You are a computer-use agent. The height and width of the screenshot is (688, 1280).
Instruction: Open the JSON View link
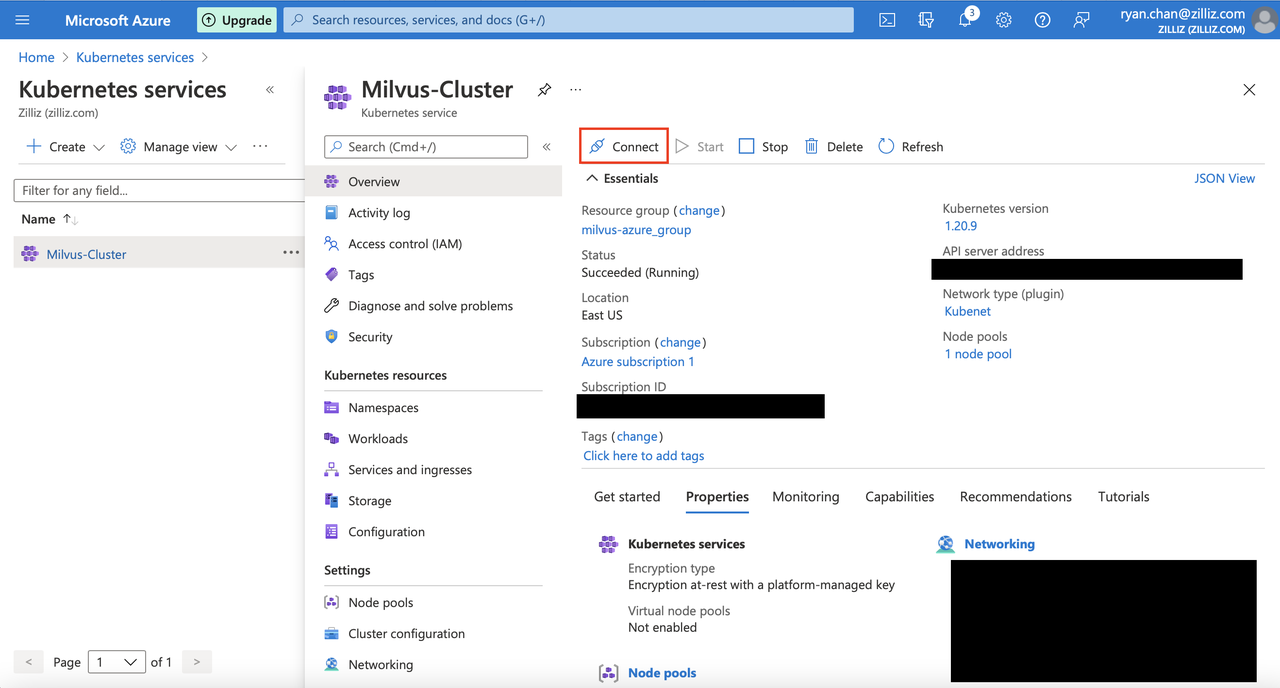click(1224, 178)
